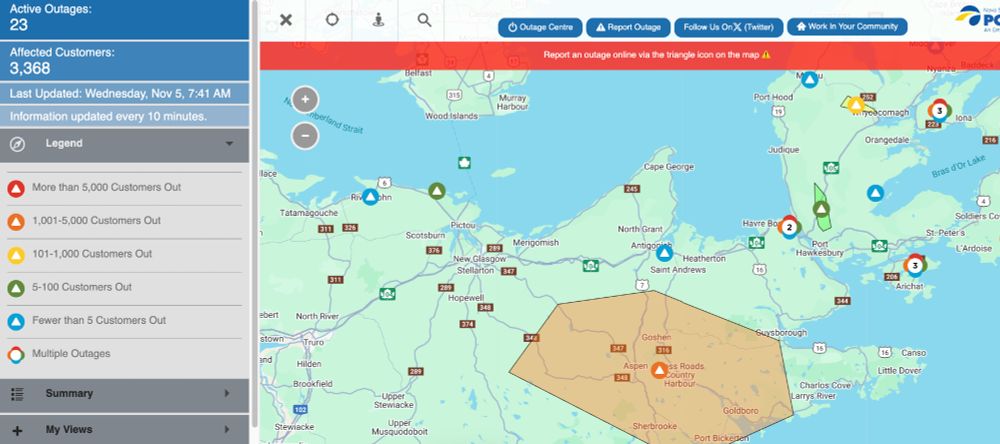Close the map toolbar with the X icon
This screenshot has width=1000, height=444.
coord(286,20)
